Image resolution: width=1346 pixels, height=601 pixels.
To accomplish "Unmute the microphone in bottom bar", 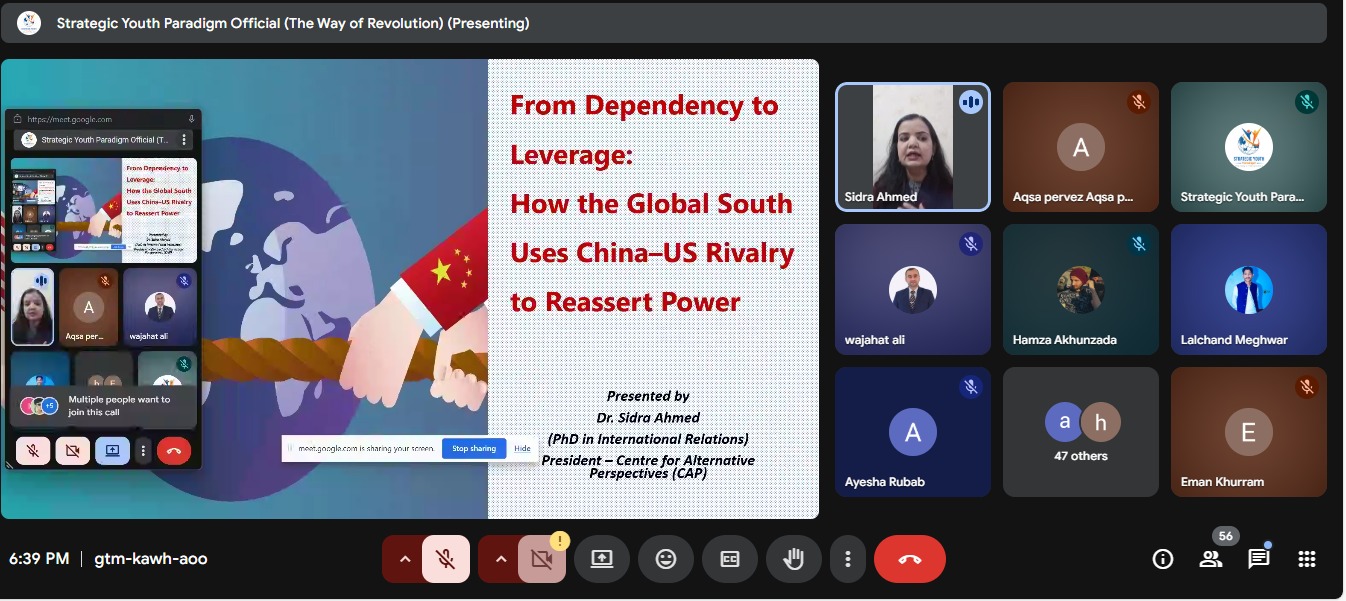I will click(x=446, y=559).
